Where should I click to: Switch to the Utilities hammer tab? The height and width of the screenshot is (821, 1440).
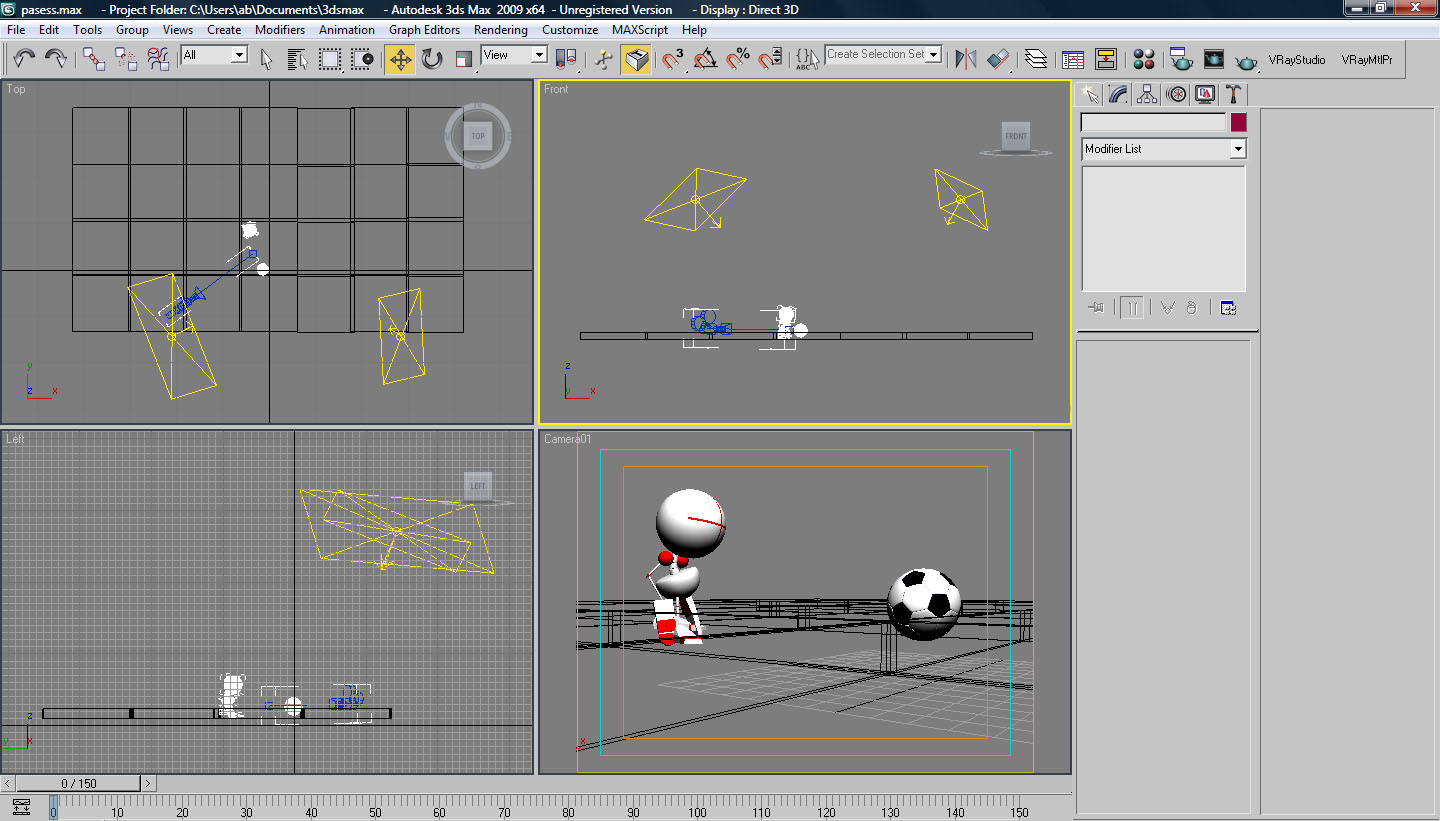[1235, 94]
